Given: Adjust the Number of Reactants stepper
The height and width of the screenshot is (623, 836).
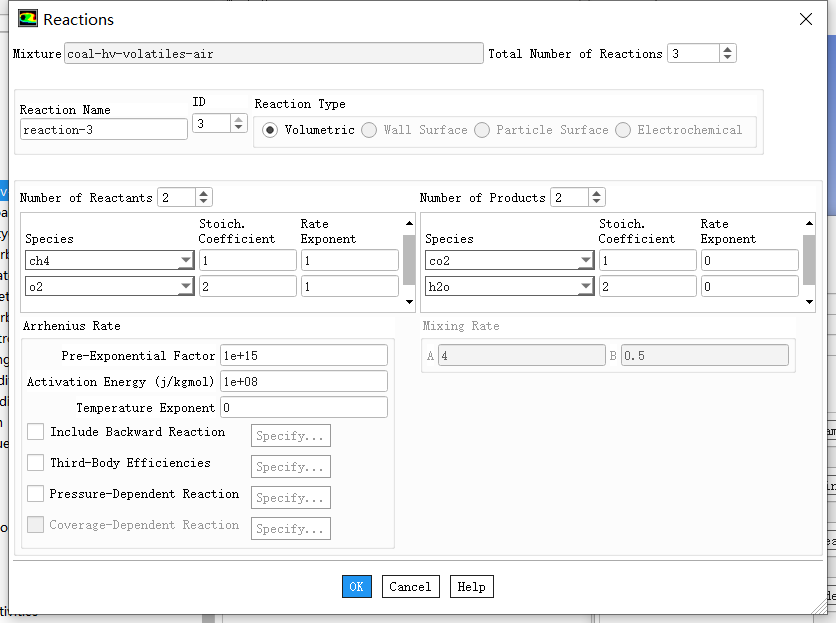Looking at the screenshot, I should [x=204, y=198].
